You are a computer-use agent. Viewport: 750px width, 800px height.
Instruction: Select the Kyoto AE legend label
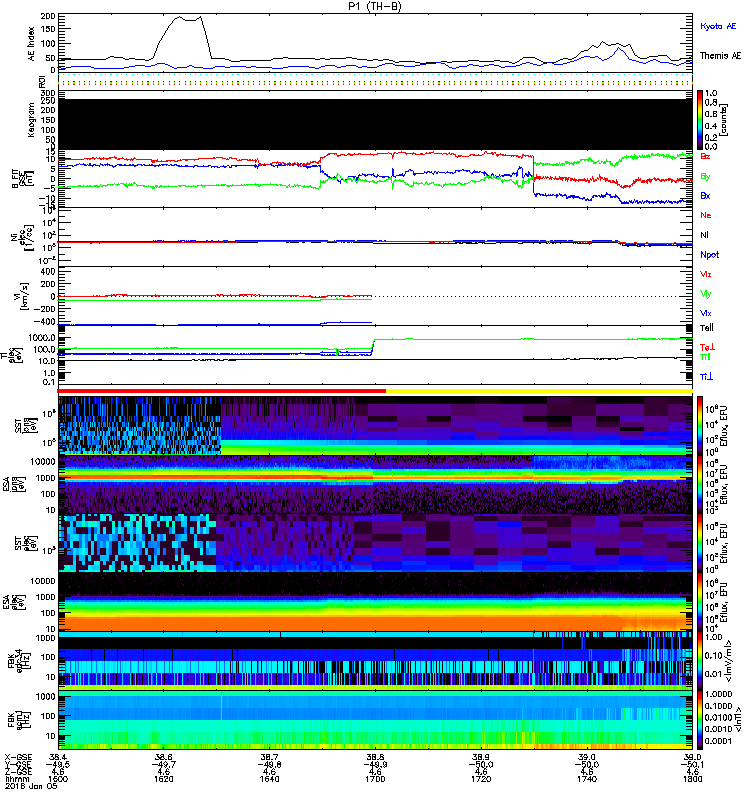pos(718,26)
